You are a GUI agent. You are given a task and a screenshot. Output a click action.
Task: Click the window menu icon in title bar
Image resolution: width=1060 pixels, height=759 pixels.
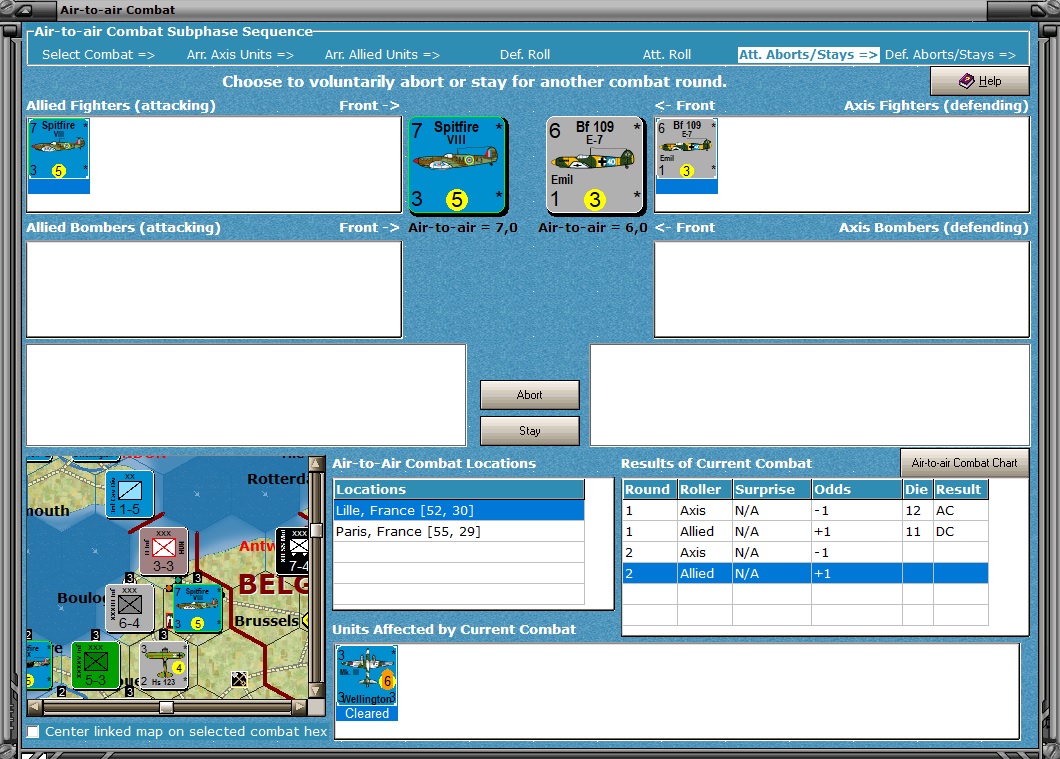pyautogui.click(x=23, y=10)
